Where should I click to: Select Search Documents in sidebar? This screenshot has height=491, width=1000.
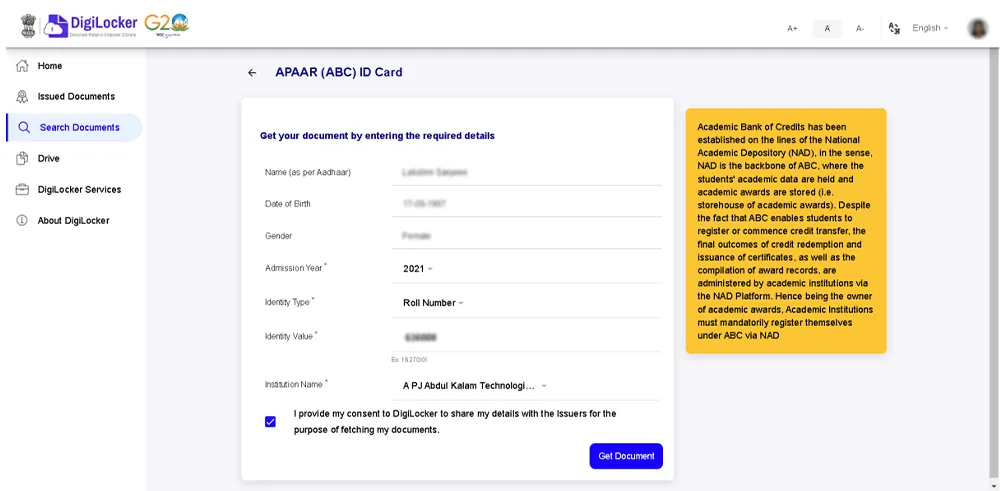[x=75, y=128]
